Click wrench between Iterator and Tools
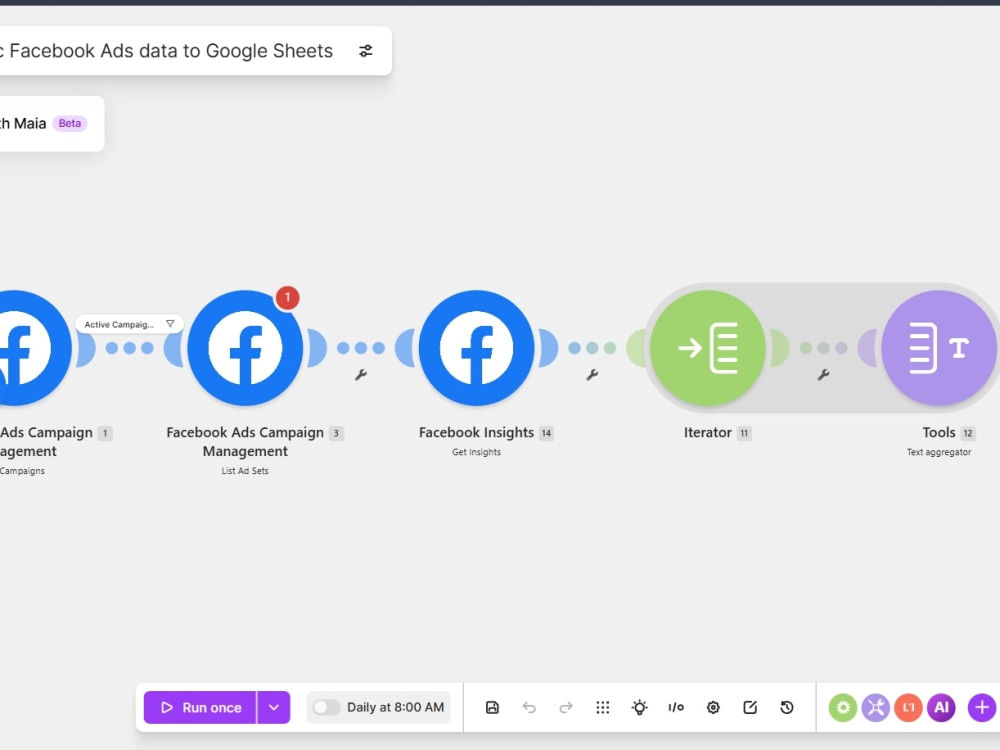 (x=823, y=375)
